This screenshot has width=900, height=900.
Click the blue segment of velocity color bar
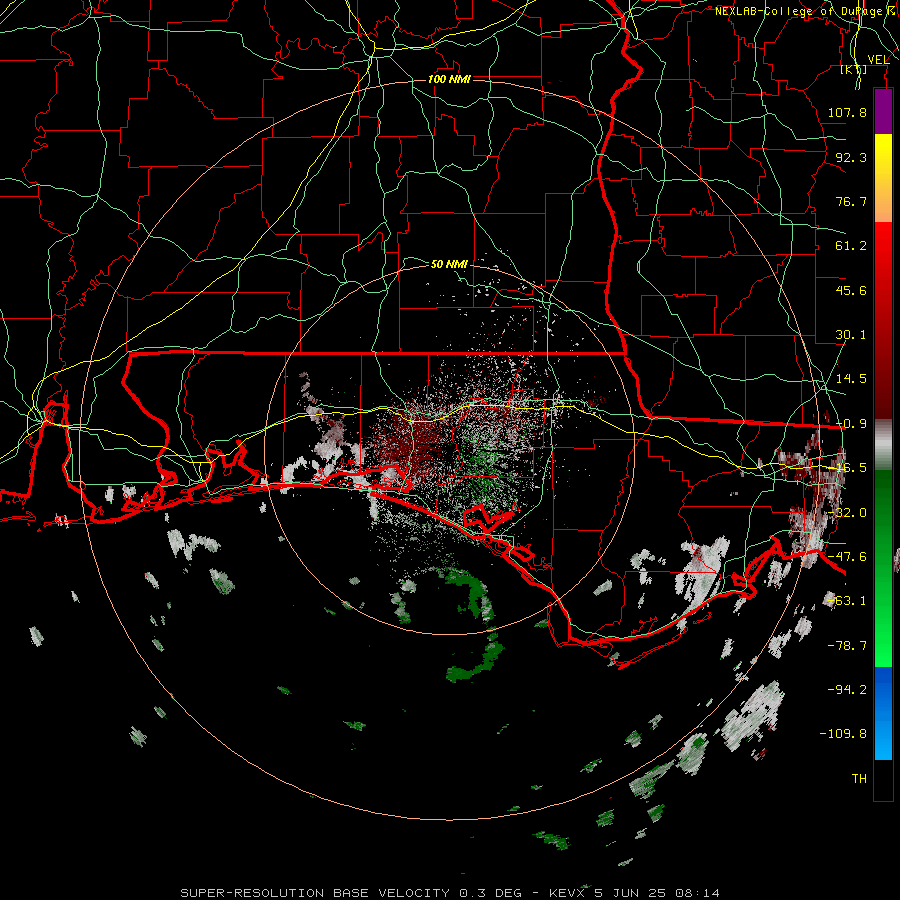[883, 713]
